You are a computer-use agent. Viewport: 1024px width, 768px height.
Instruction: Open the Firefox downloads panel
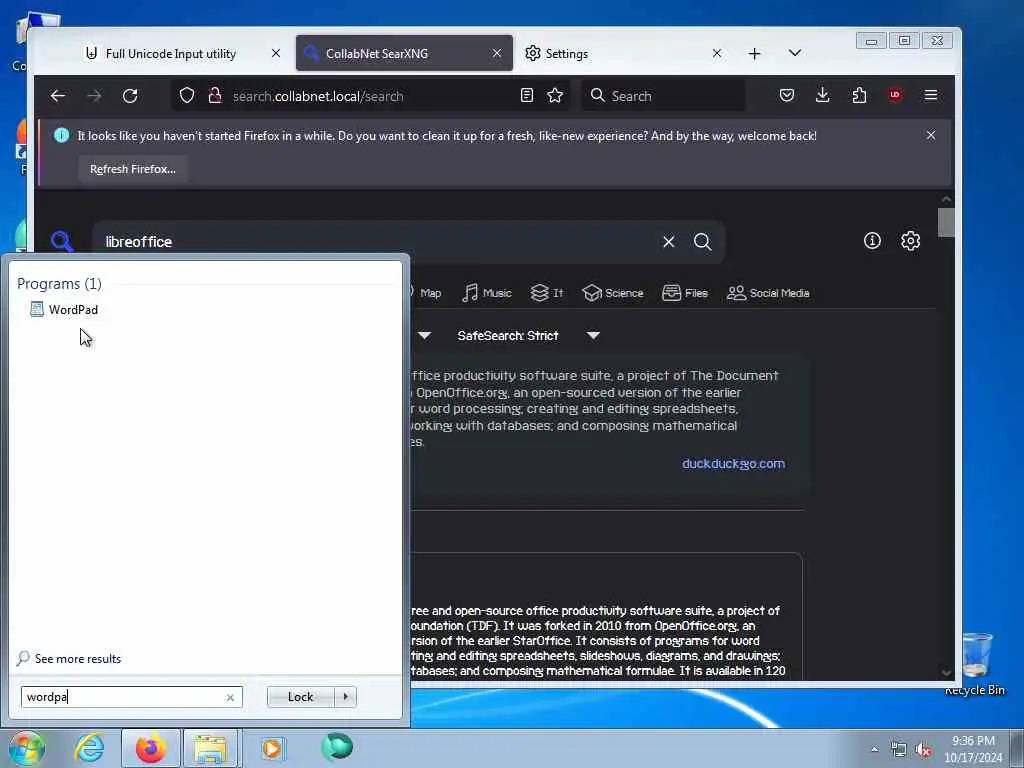coord(823,95)
